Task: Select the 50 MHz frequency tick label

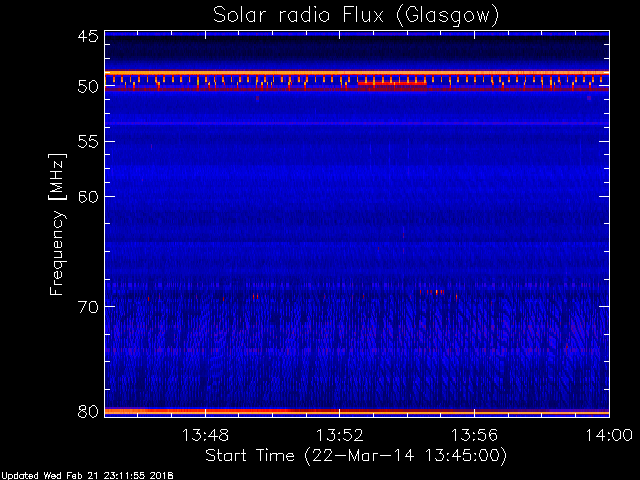Action: (87, 87)
